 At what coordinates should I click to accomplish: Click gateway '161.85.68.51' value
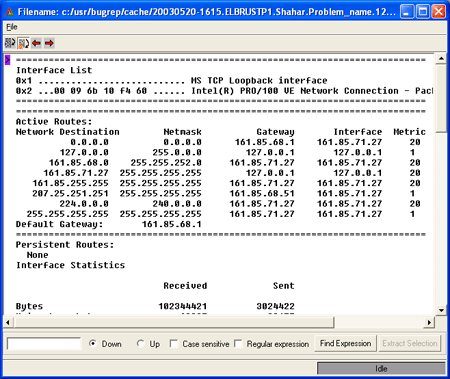pyautogui.click(x=262, y=194)
